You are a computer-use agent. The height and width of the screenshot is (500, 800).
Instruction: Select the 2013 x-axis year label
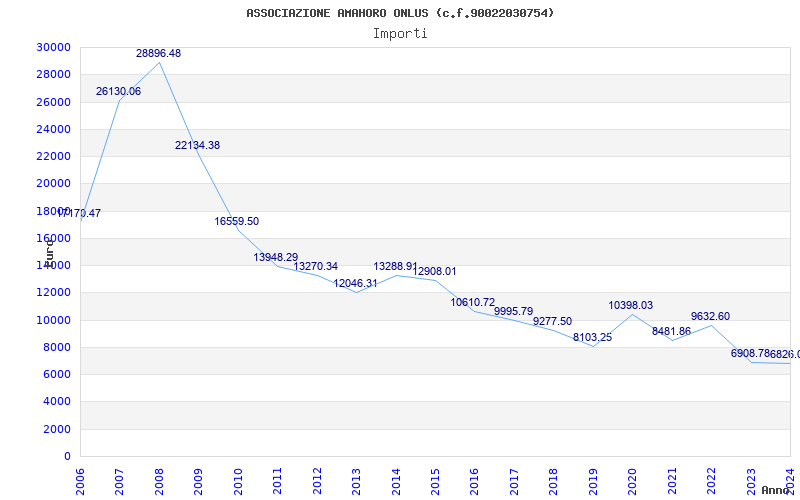coord(356,481)
